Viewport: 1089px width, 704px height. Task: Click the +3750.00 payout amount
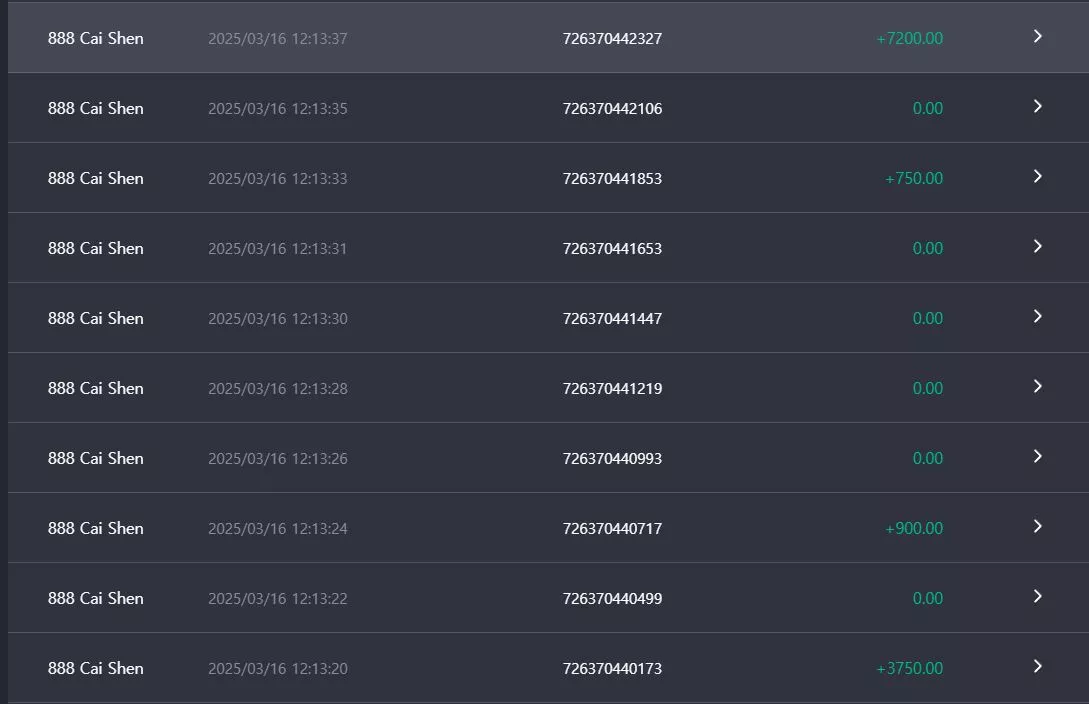click(x=909, y=669)
